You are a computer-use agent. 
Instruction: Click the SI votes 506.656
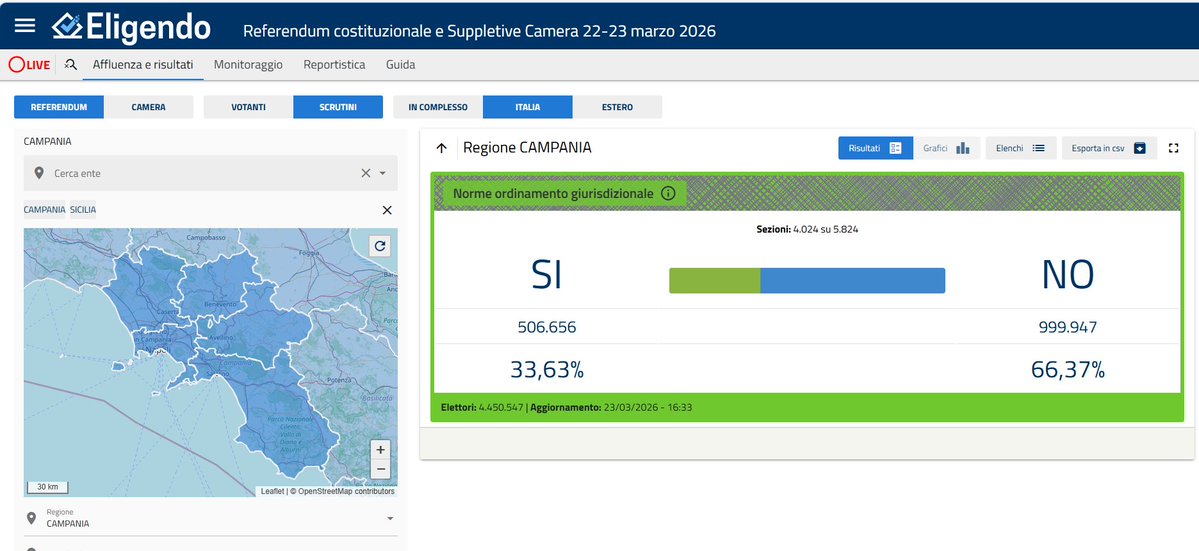(547, 328)
